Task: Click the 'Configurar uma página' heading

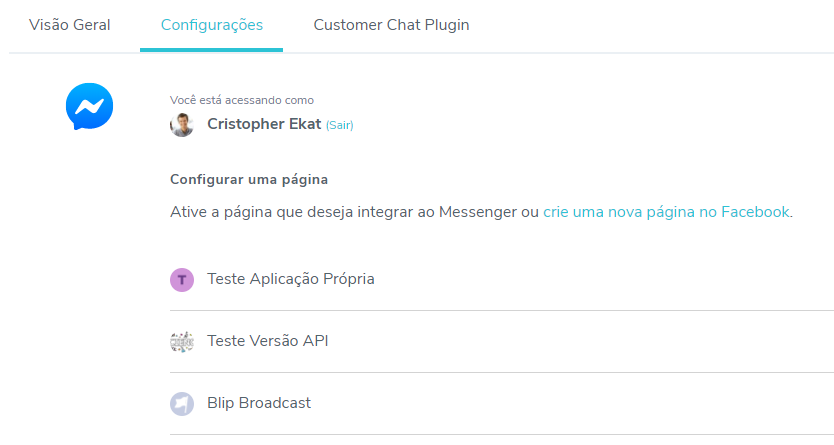Action: coord(249,180)
